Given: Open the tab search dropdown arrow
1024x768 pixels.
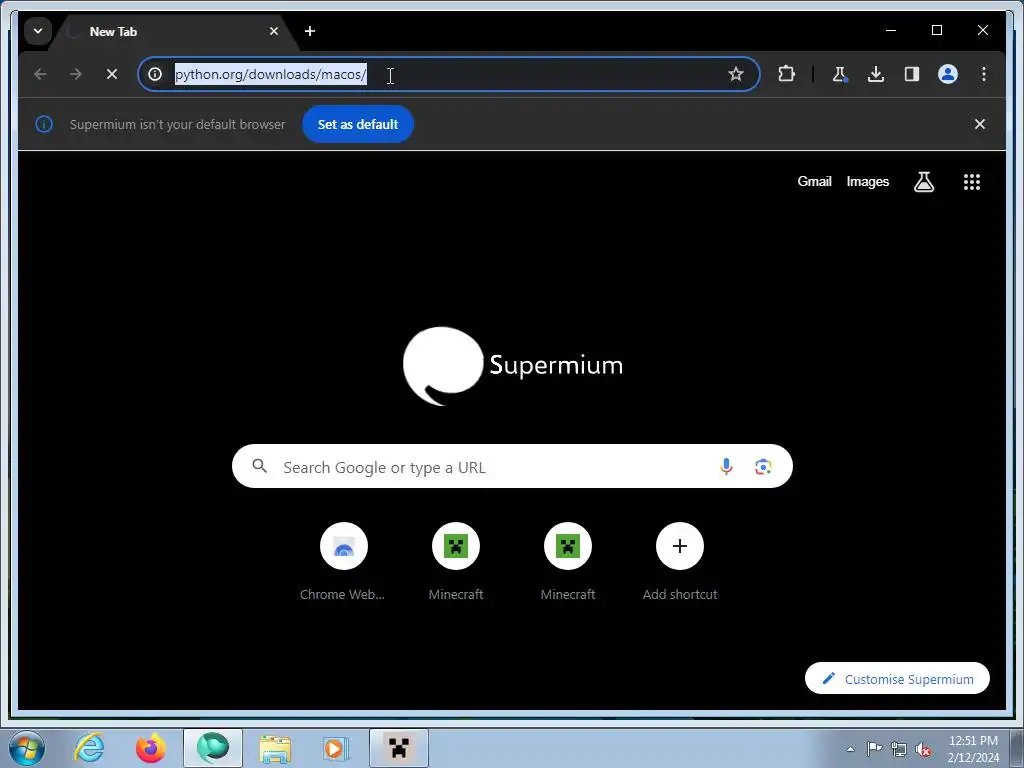Looking at the screenshot, I should 38,31.
